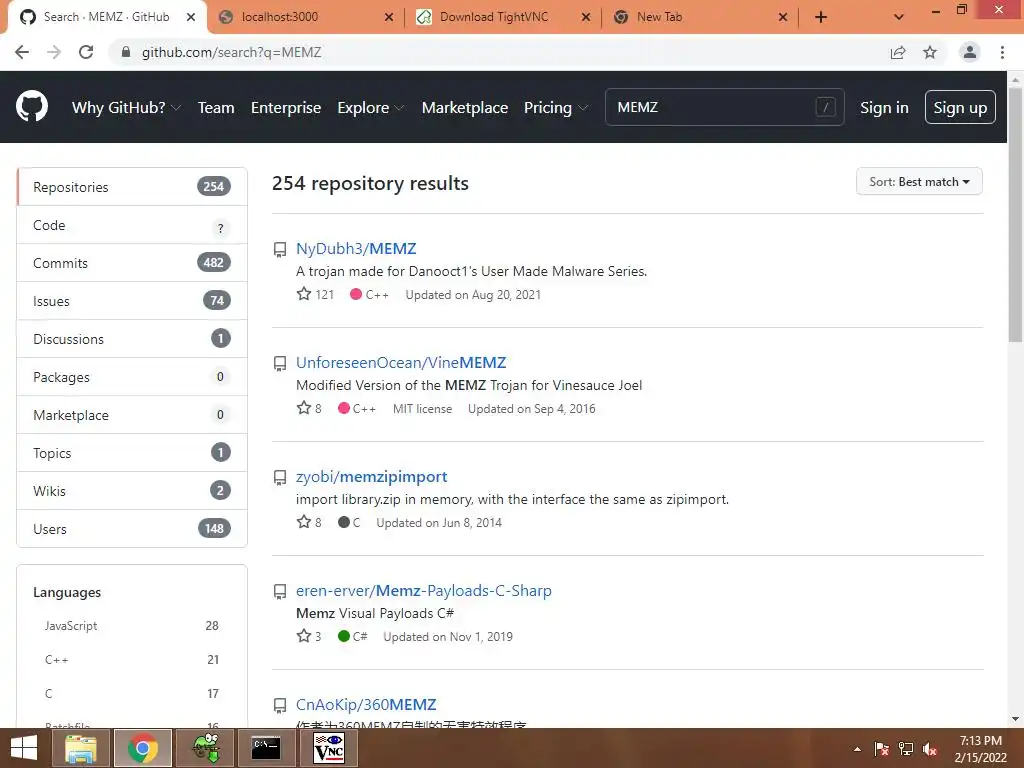Open CnAoKip/360MEMZ repository link
Screen dimensions: 1024x768
[x=366, y=705]
